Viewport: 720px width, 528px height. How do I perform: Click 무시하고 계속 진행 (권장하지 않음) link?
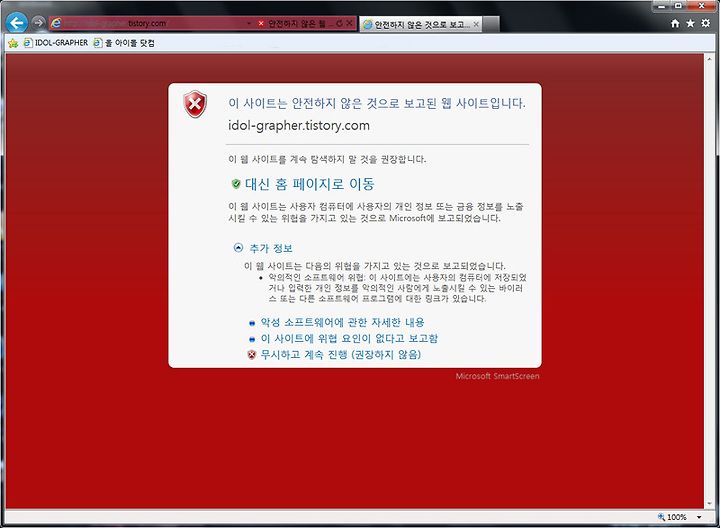point(341,354)
